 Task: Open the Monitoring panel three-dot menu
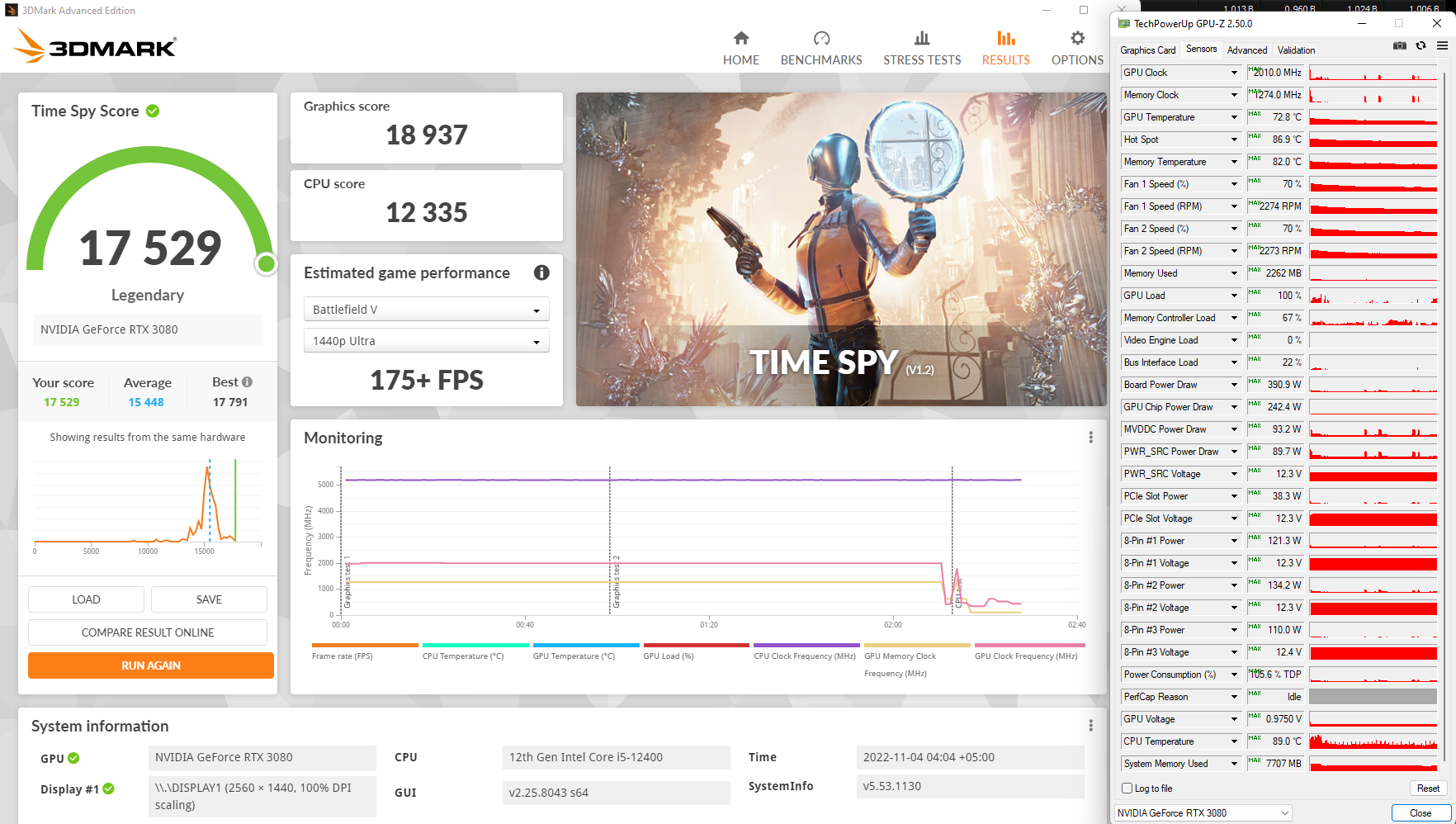[1090, 438]
